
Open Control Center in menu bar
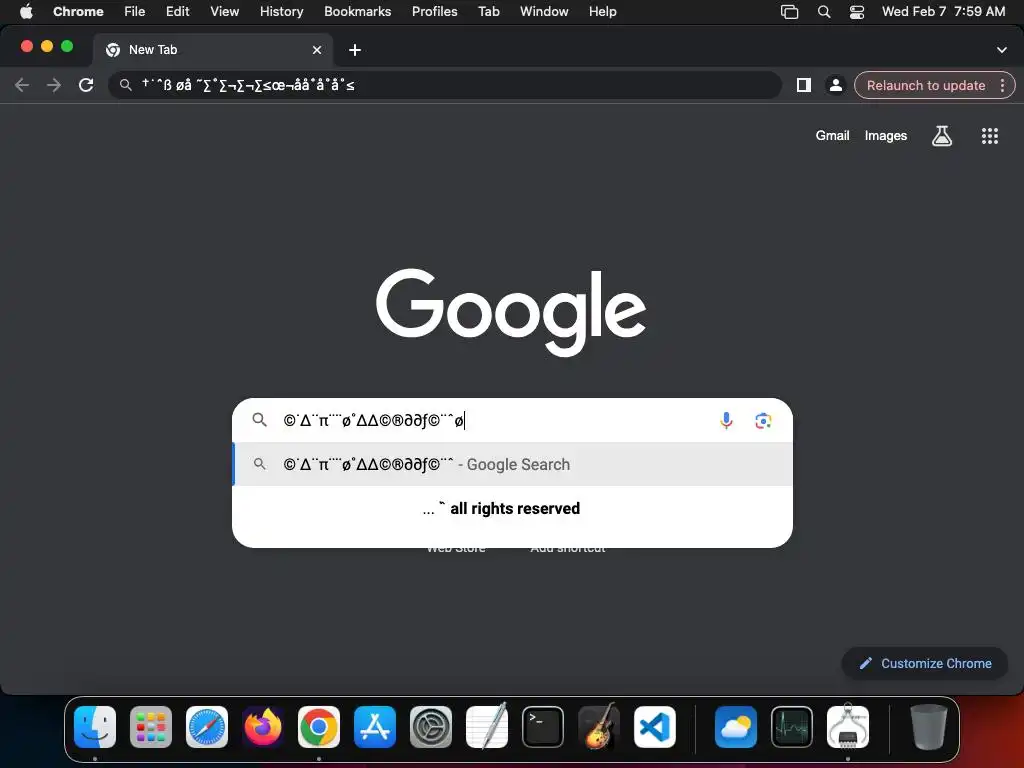coord(857,12)
